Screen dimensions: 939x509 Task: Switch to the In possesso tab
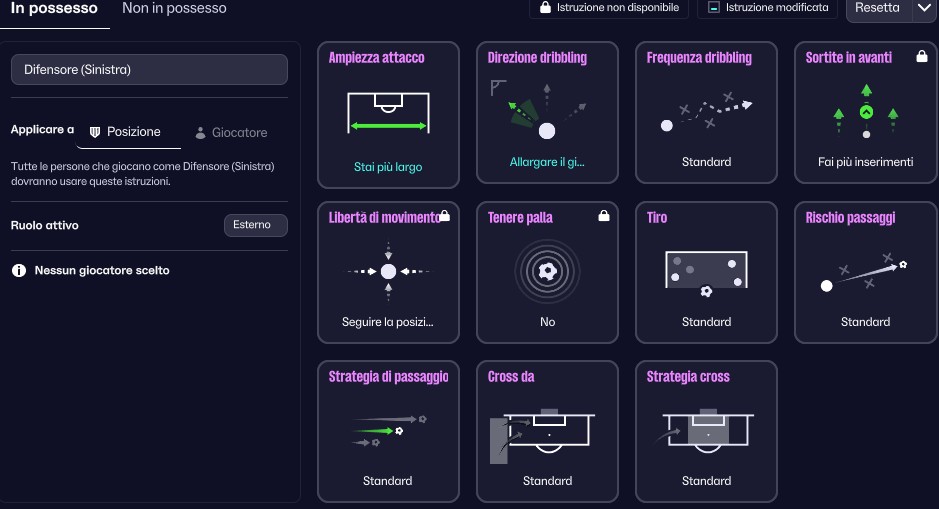54,9
